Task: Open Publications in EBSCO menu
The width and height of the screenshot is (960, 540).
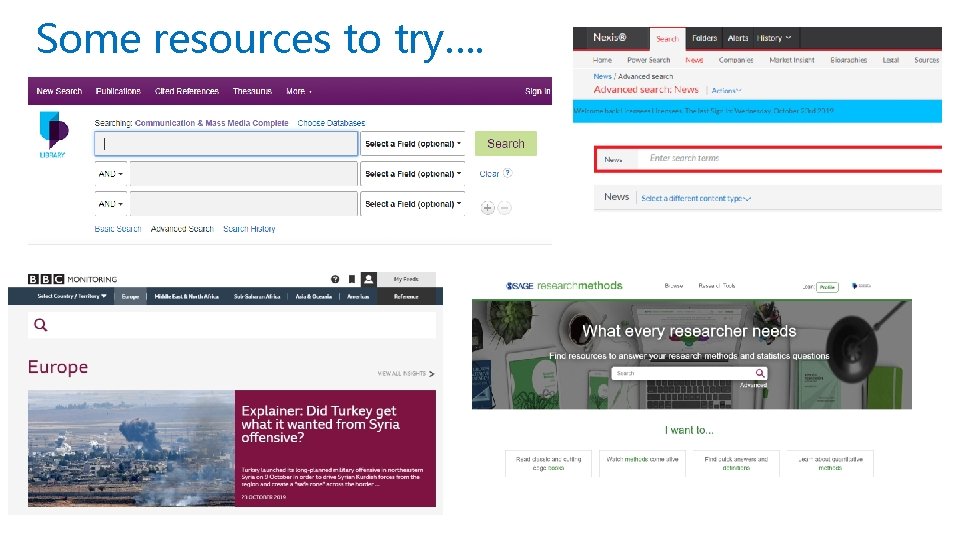Action: click(118, 91)
